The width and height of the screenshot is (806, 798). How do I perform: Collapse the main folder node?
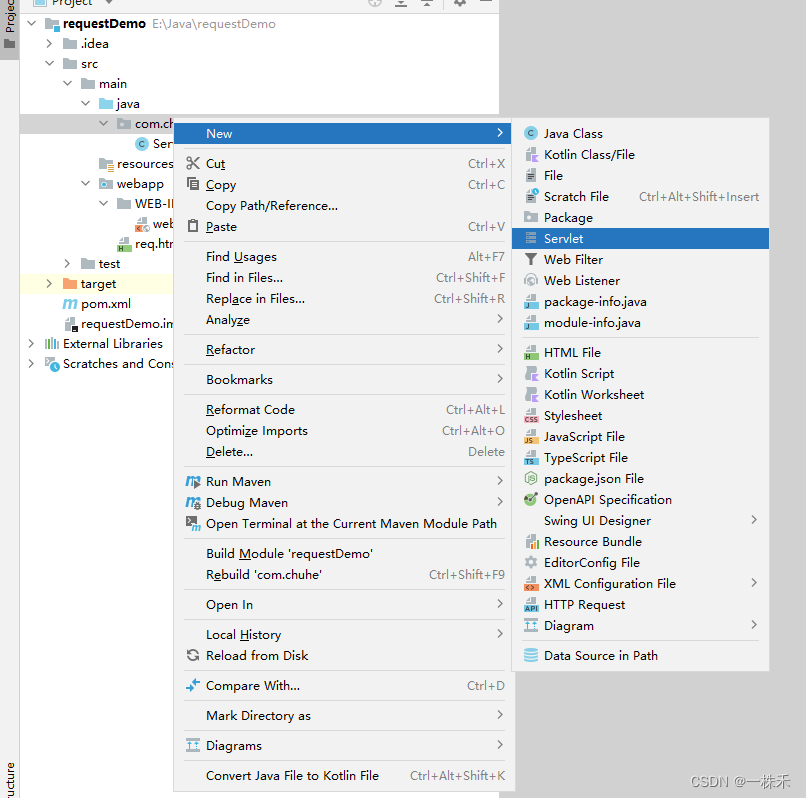pos(67,83)
